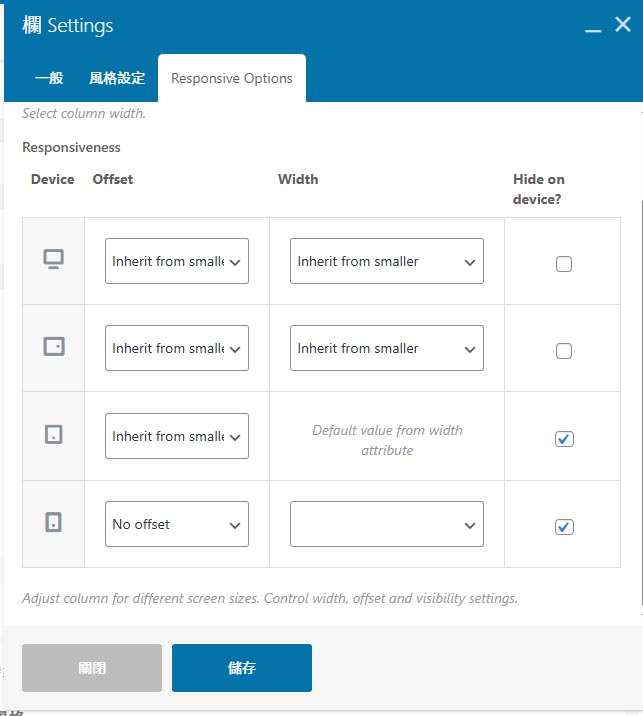Uncheck hide on portrait tablet checkbox

(564, 439)
